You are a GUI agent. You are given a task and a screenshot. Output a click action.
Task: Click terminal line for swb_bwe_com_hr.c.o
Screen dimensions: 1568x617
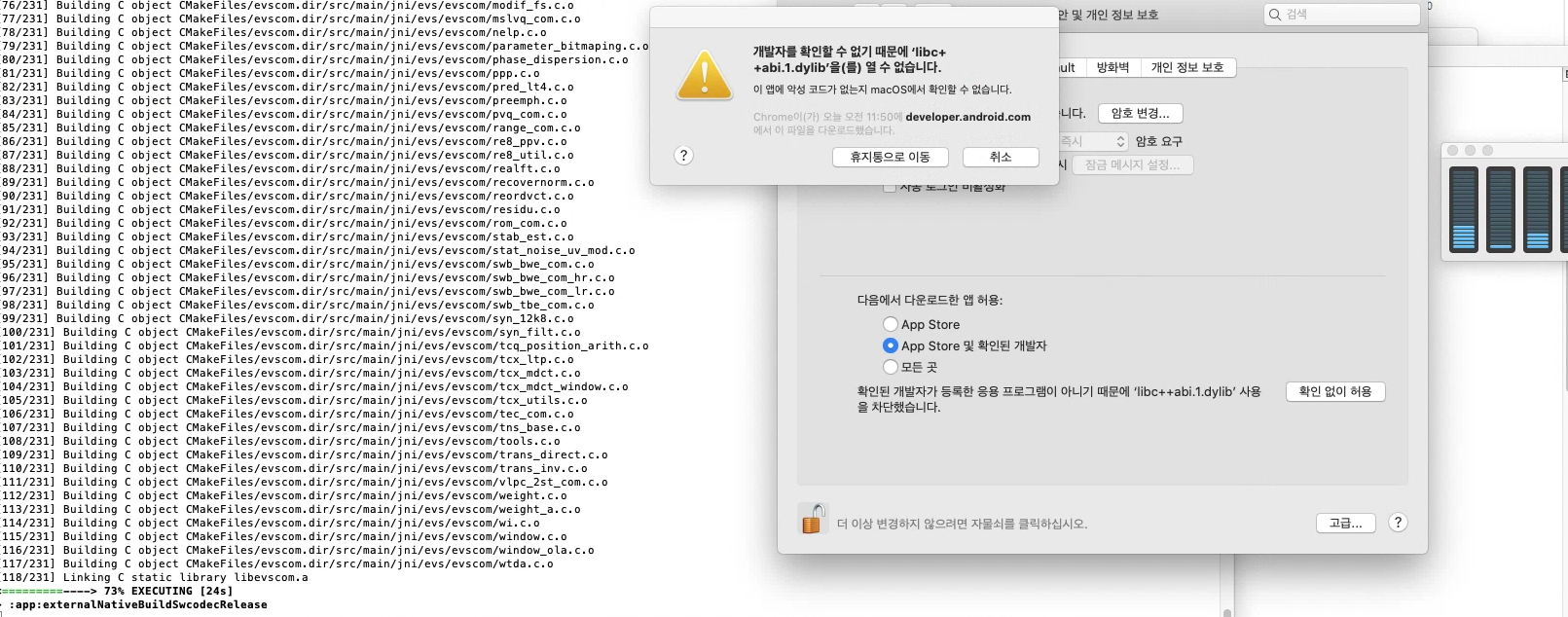pyautogui.click(x=309, y=277)
